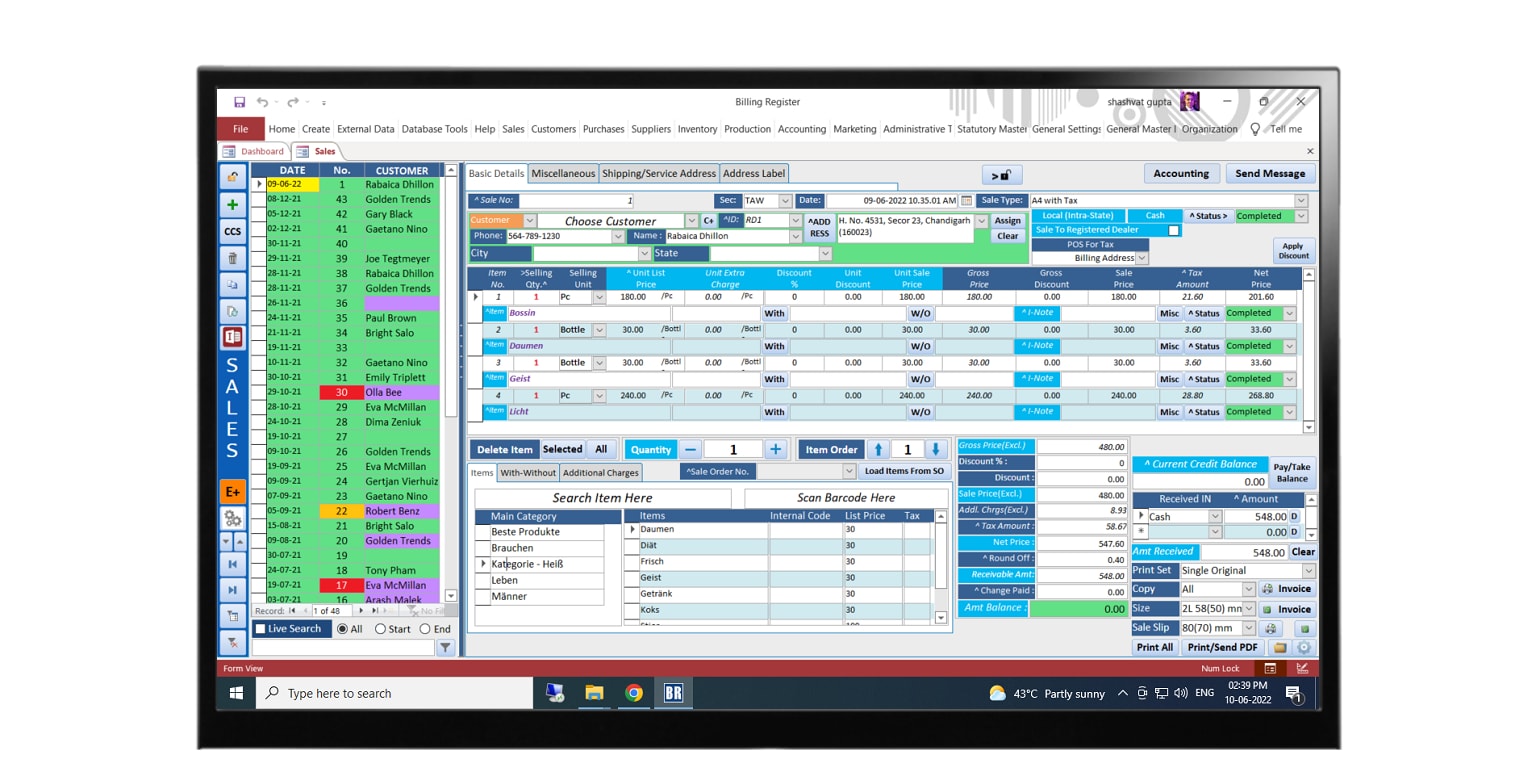Click the Apply Discount button
Screen dimensions: 1538x760
click(x=1293, y=251)
